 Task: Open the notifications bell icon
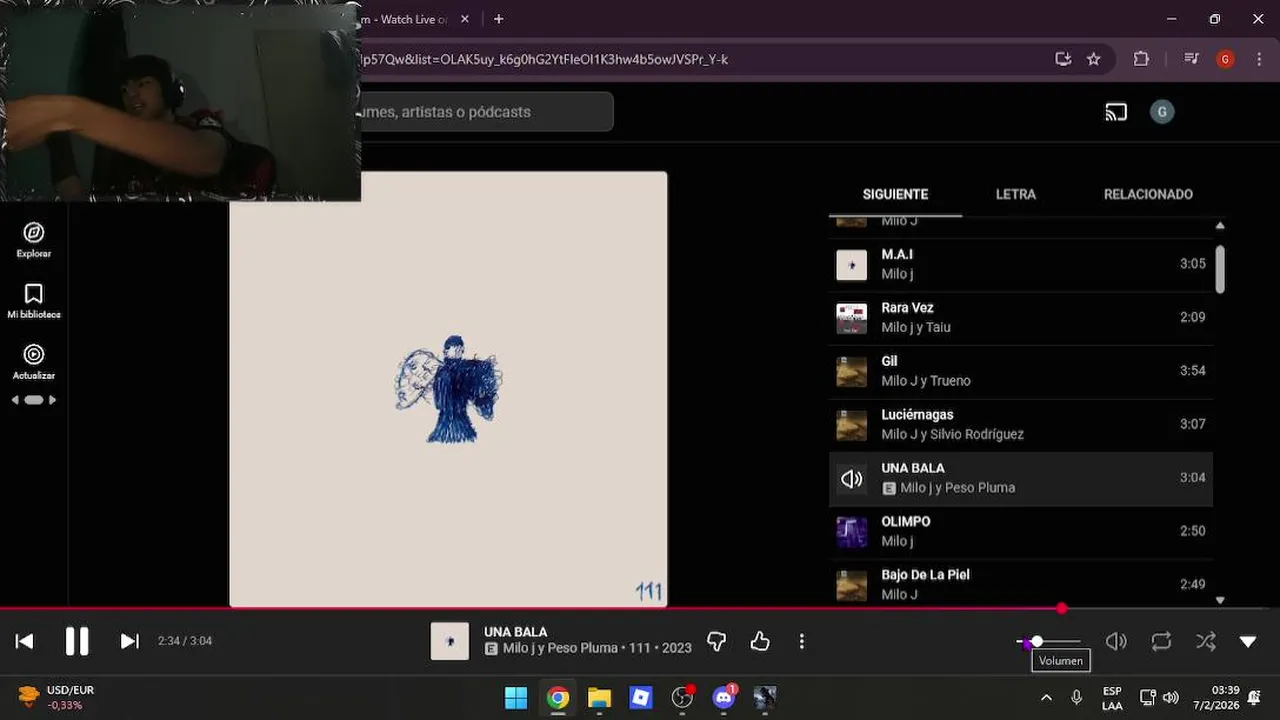click(x=1254, y=698)
